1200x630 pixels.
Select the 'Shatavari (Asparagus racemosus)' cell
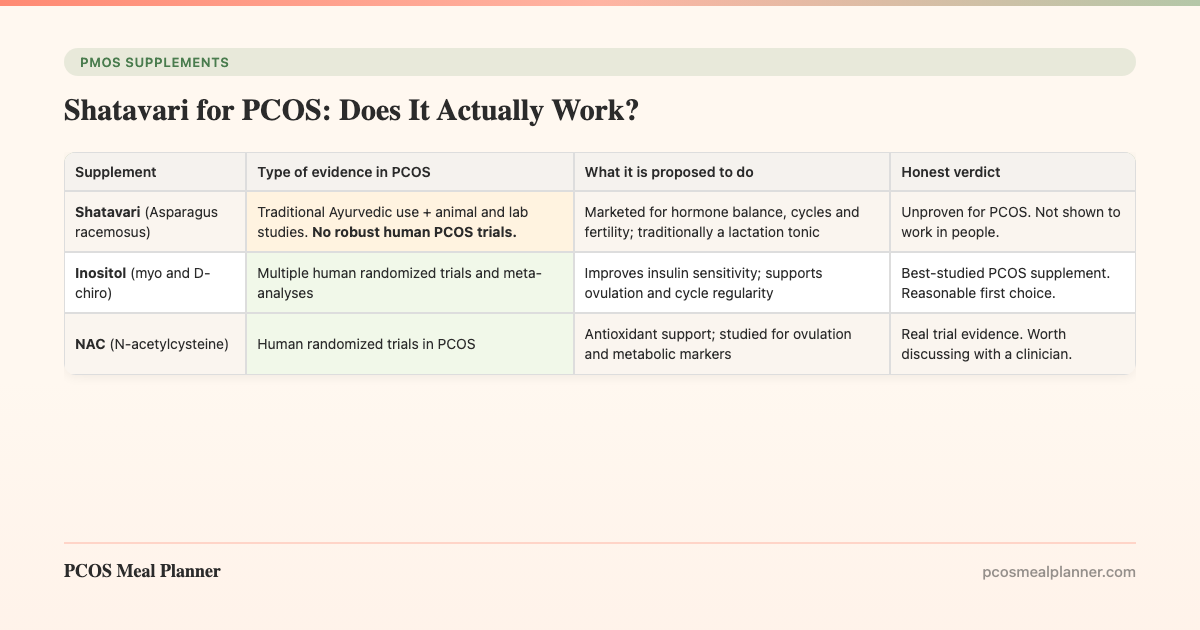pos(155,222)
